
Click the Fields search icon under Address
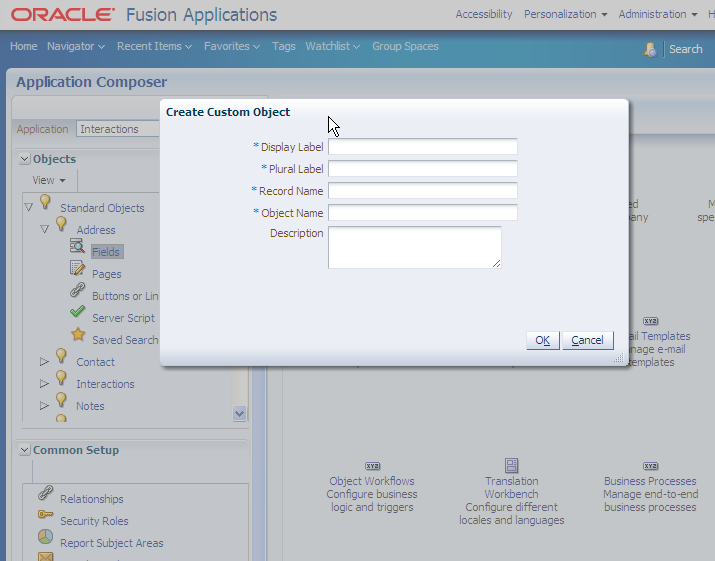click(78, 246)
